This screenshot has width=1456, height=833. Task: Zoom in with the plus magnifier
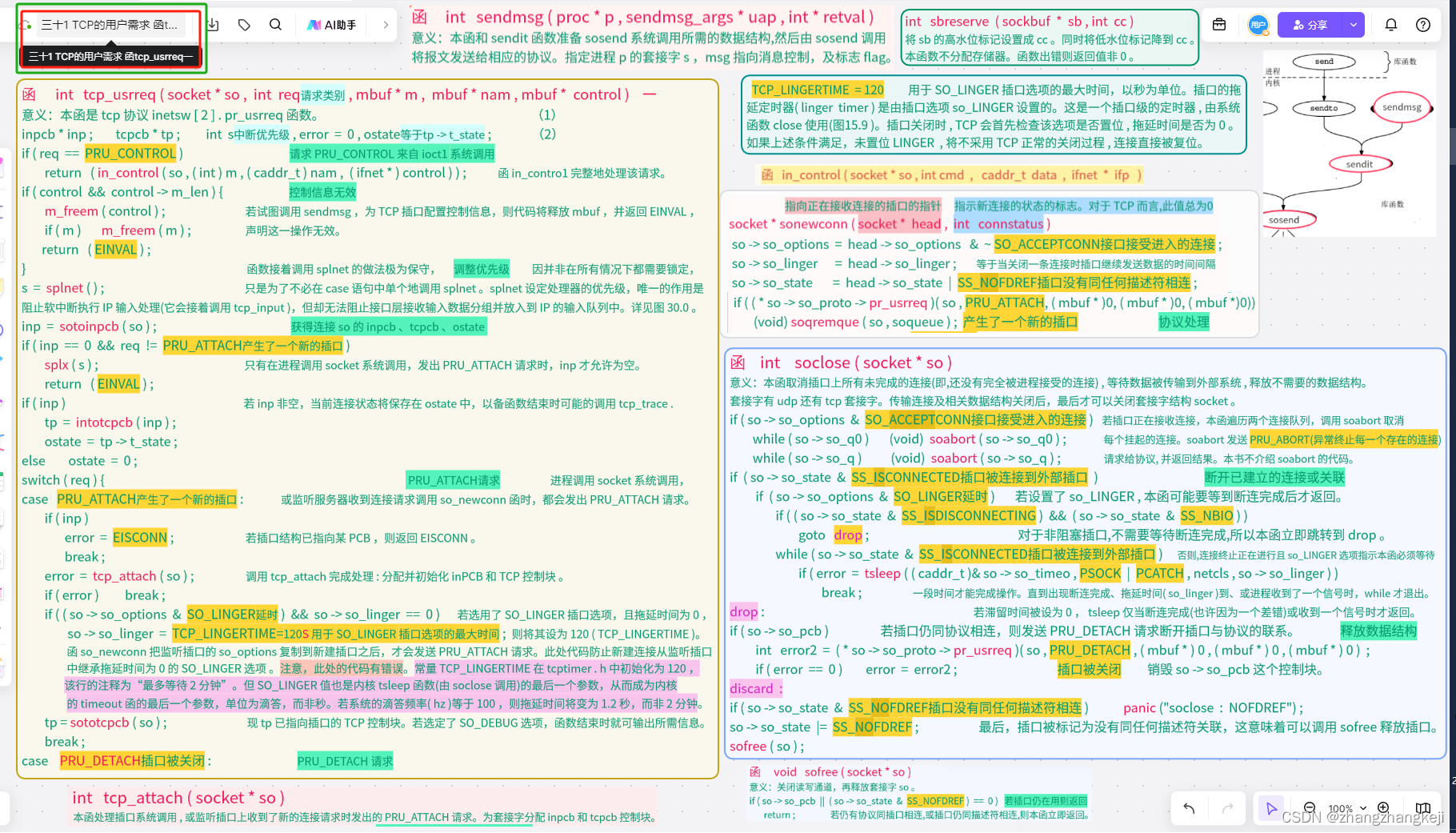click(x=1383, y=808)
